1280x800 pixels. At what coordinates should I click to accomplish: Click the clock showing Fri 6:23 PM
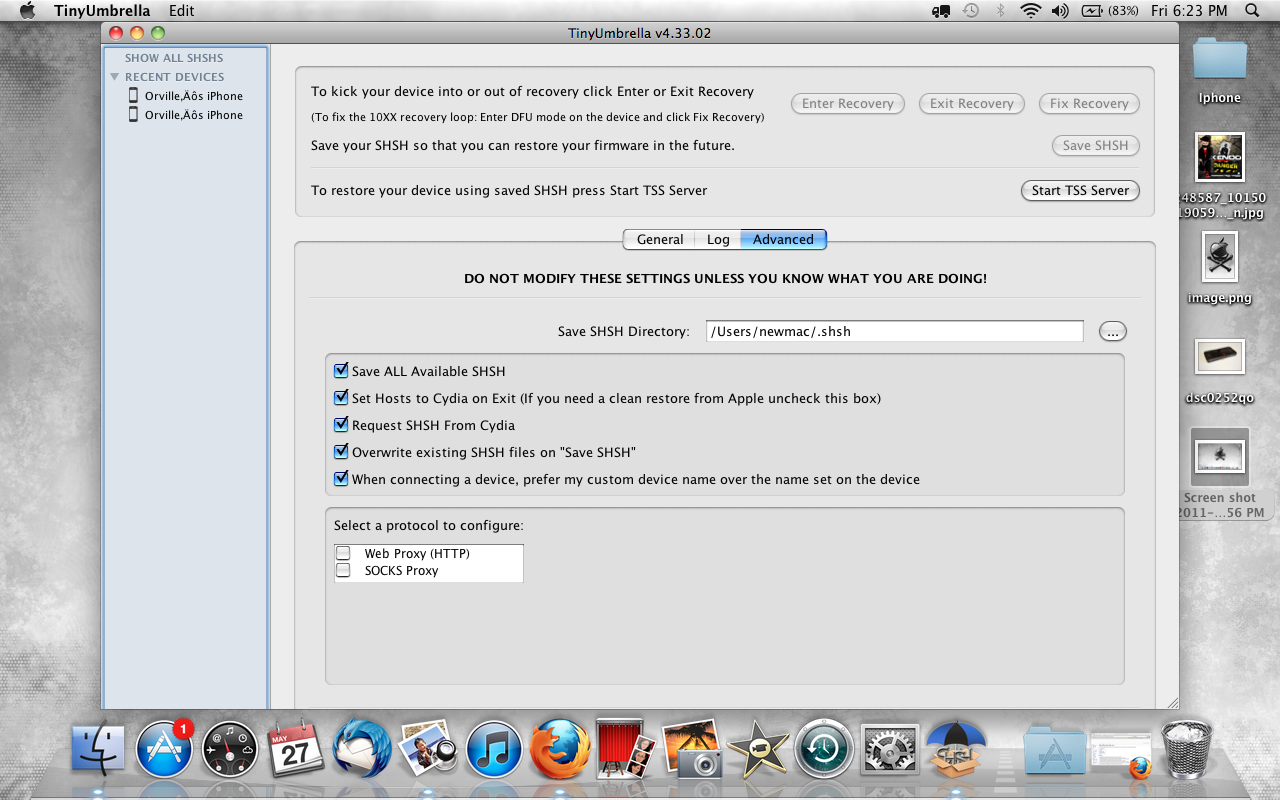coord(1188,10)
